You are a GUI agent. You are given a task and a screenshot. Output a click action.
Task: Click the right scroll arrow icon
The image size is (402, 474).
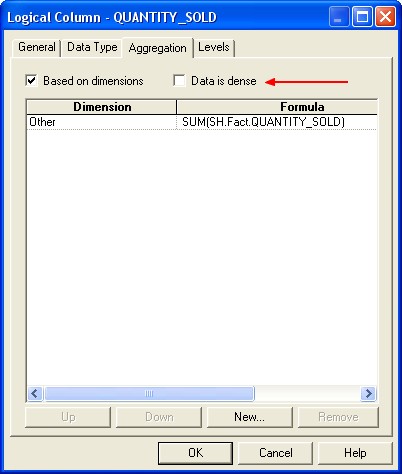[x=368, y=394]
